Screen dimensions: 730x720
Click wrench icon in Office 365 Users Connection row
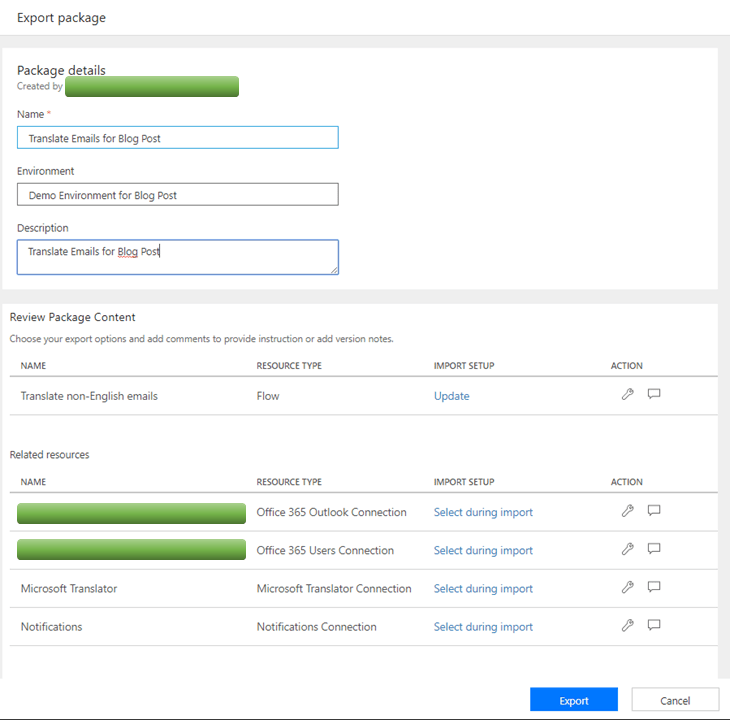627,549
